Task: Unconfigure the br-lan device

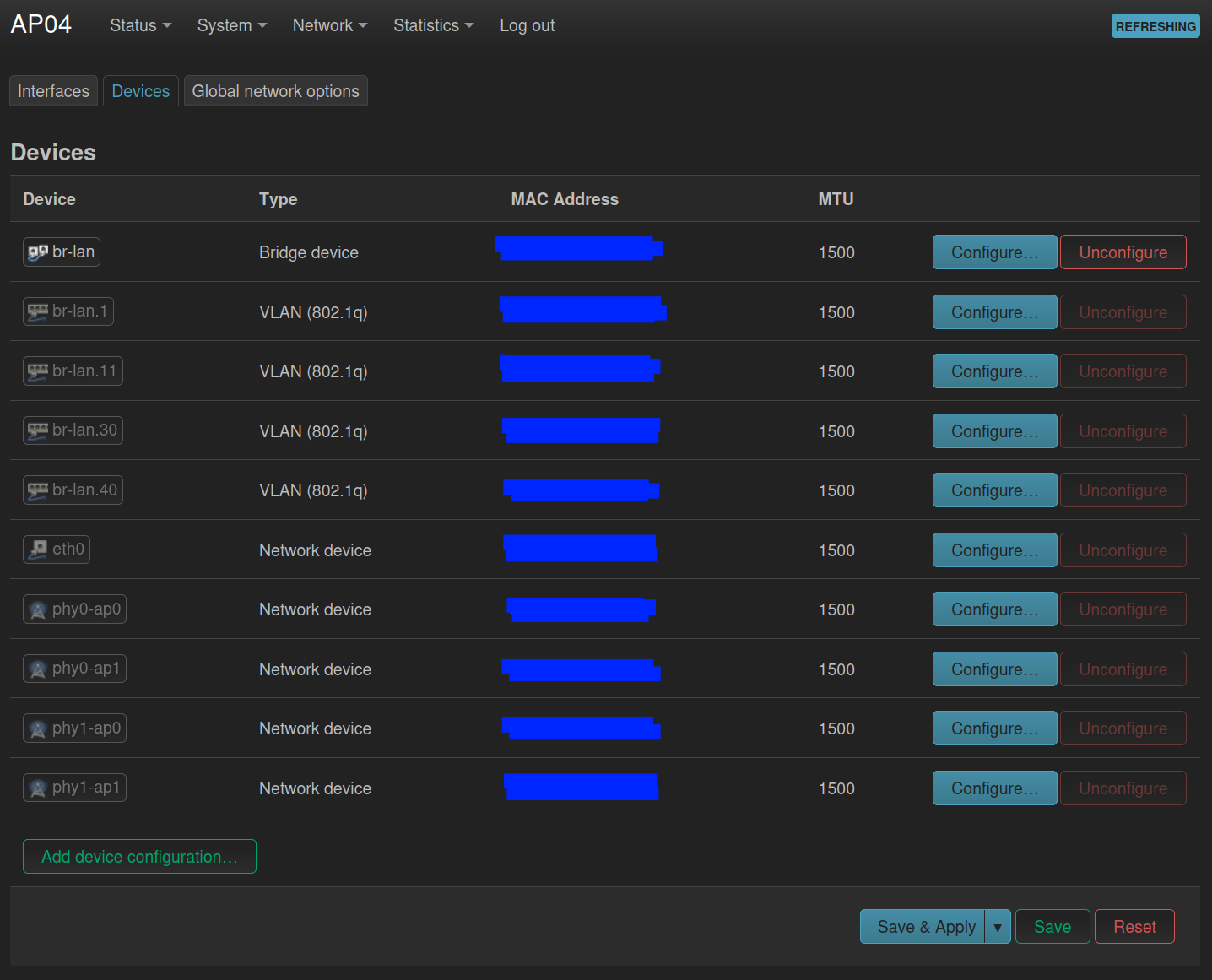Action: click(1123, 252)
